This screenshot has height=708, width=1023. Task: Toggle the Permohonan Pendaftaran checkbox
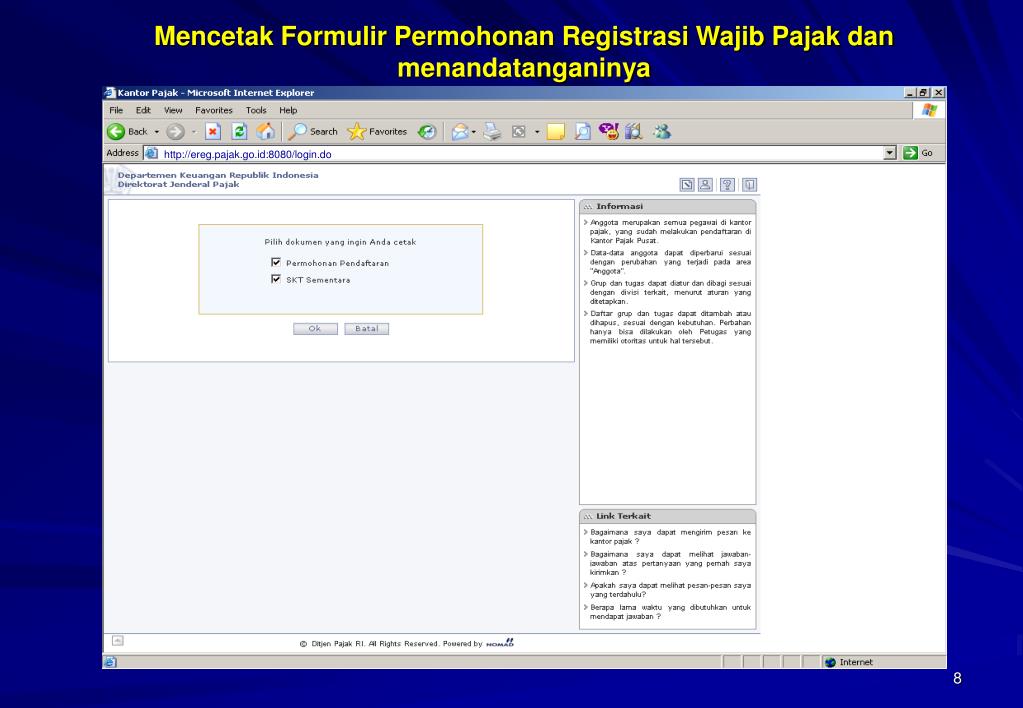(276, 262)
